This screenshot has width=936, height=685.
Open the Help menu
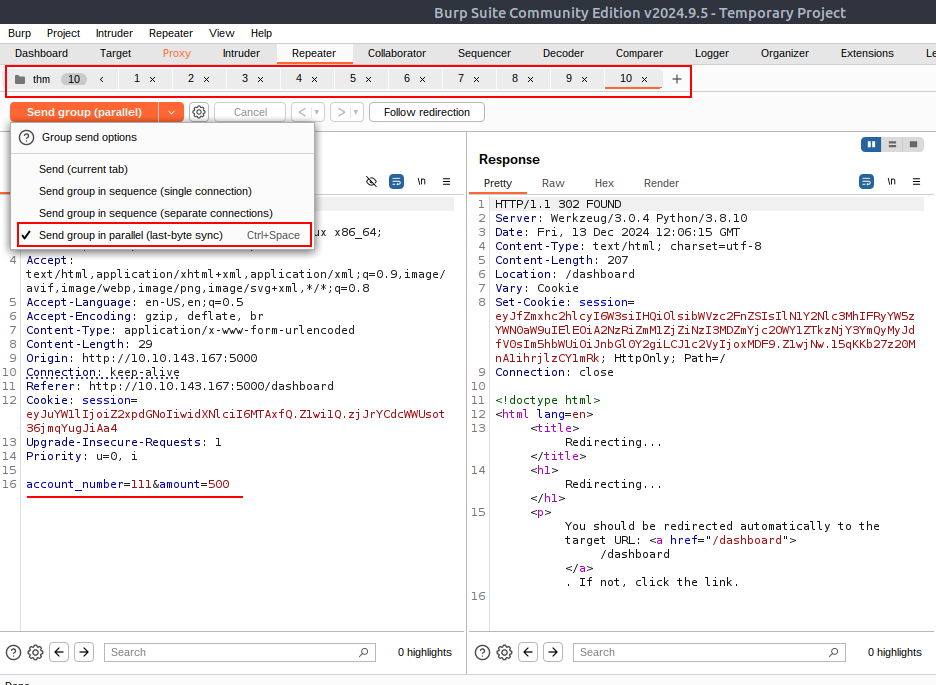(x=261, y=33)
